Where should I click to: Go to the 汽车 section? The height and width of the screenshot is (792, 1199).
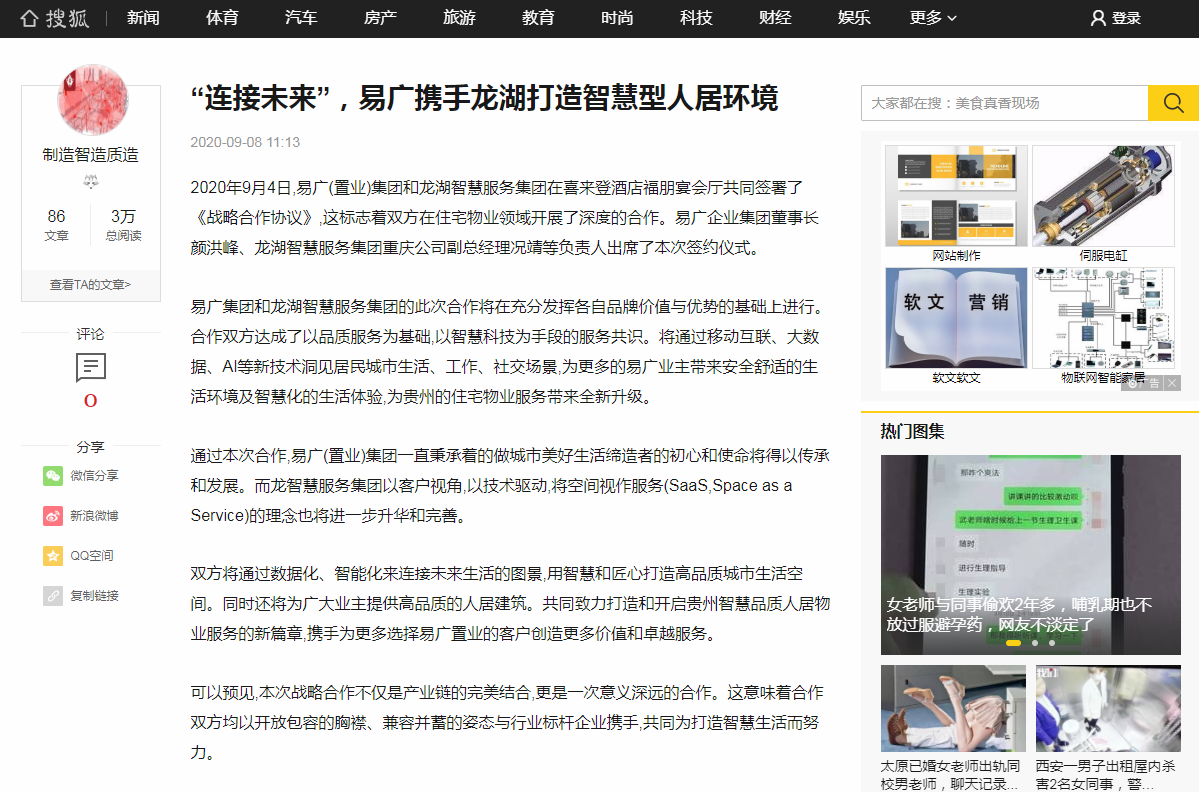[x=301, y=18]
